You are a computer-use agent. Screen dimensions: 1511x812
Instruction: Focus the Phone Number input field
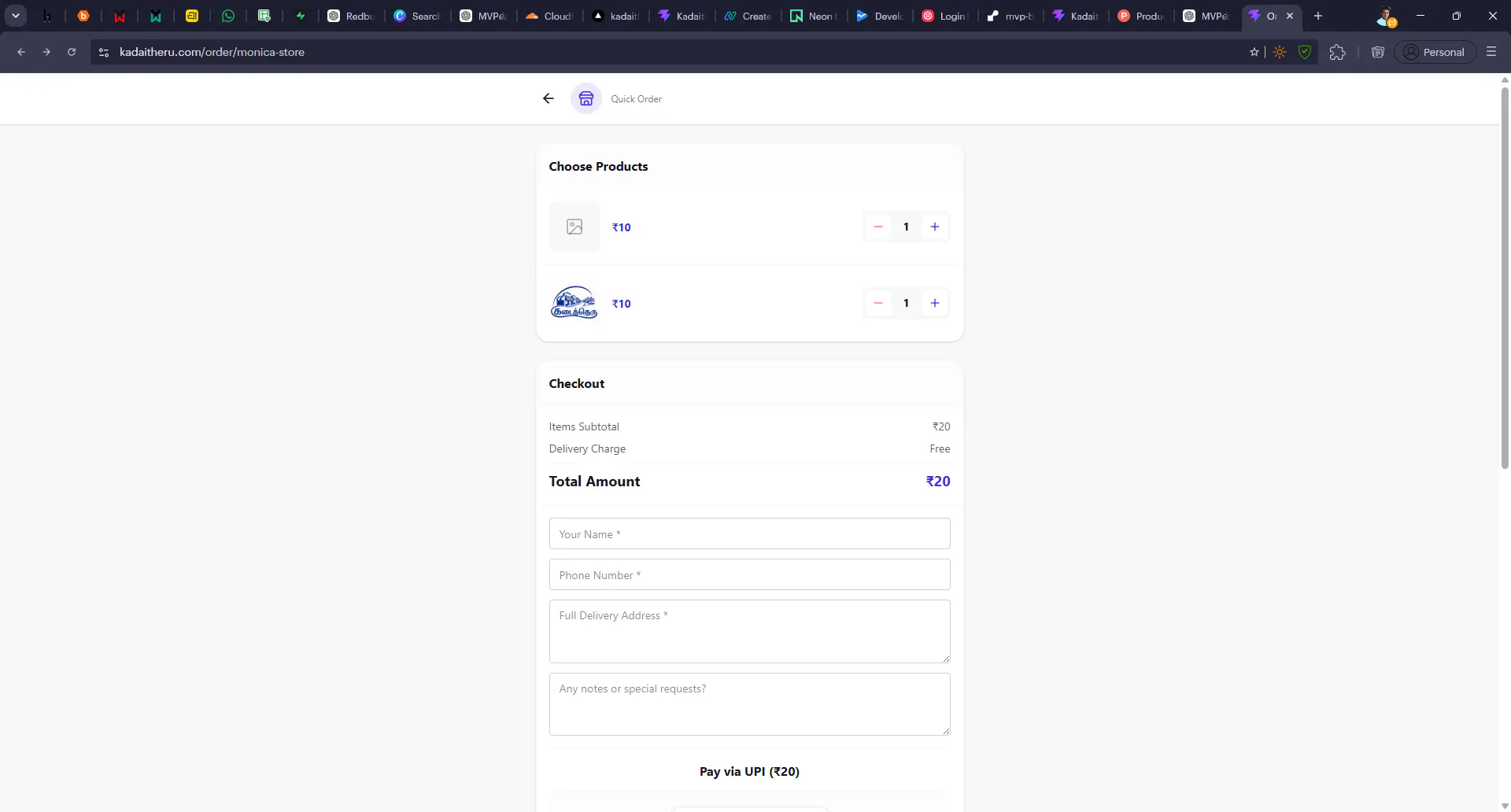coord(749,574)
